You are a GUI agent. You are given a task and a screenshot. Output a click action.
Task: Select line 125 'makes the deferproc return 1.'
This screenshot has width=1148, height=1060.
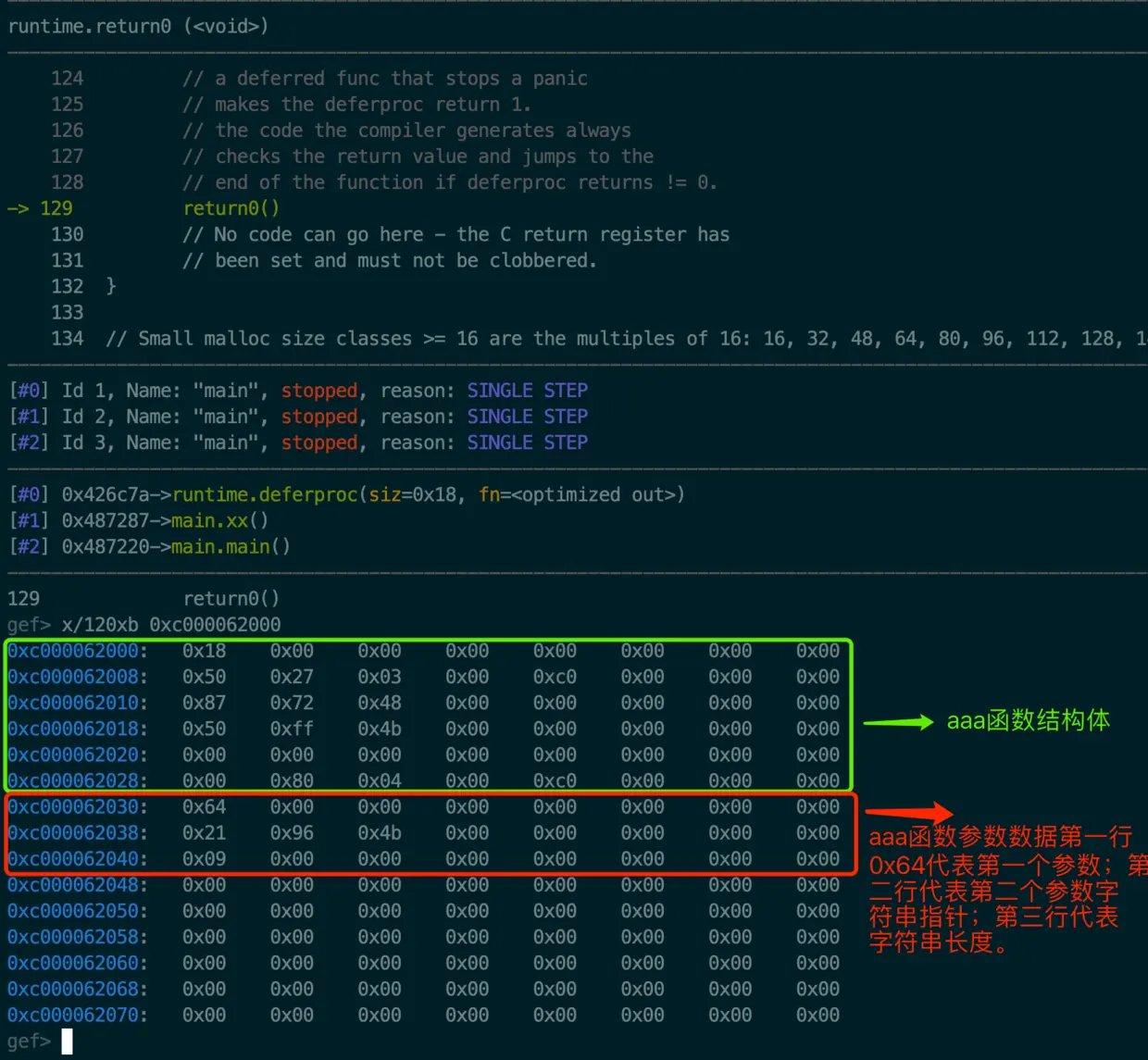point(357,105)
